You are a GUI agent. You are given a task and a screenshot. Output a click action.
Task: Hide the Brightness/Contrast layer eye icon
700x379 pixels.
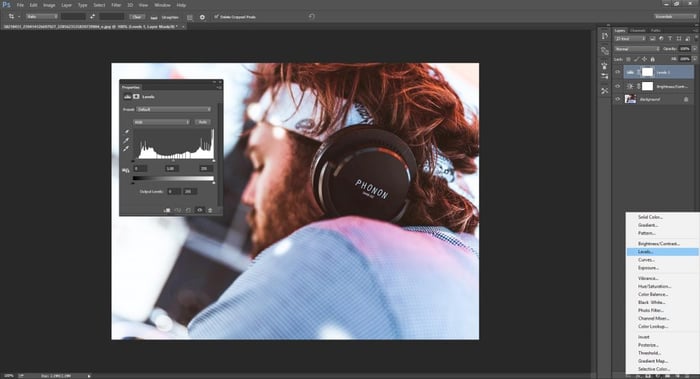[x=618, y=86]
